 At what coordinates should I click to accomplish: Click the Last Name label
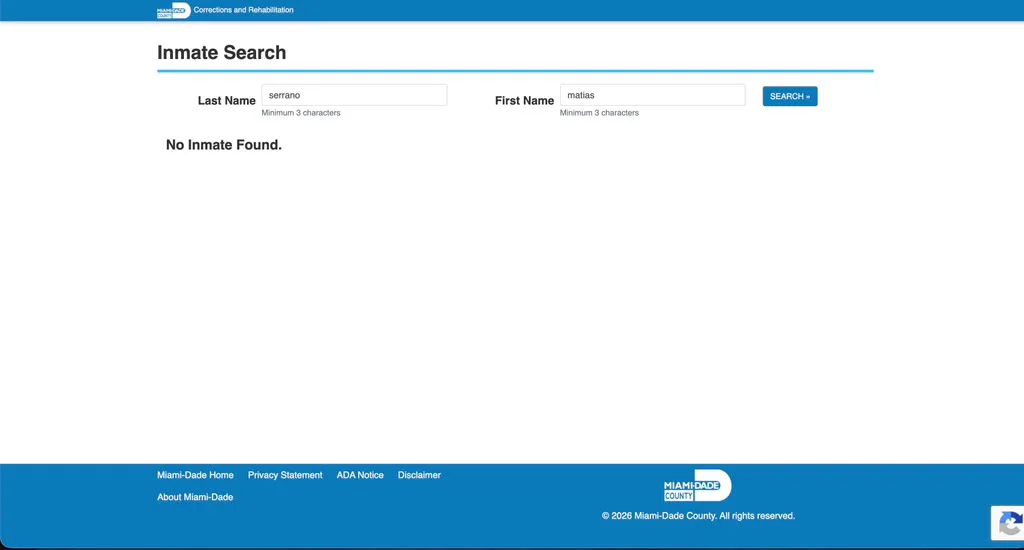227,101
